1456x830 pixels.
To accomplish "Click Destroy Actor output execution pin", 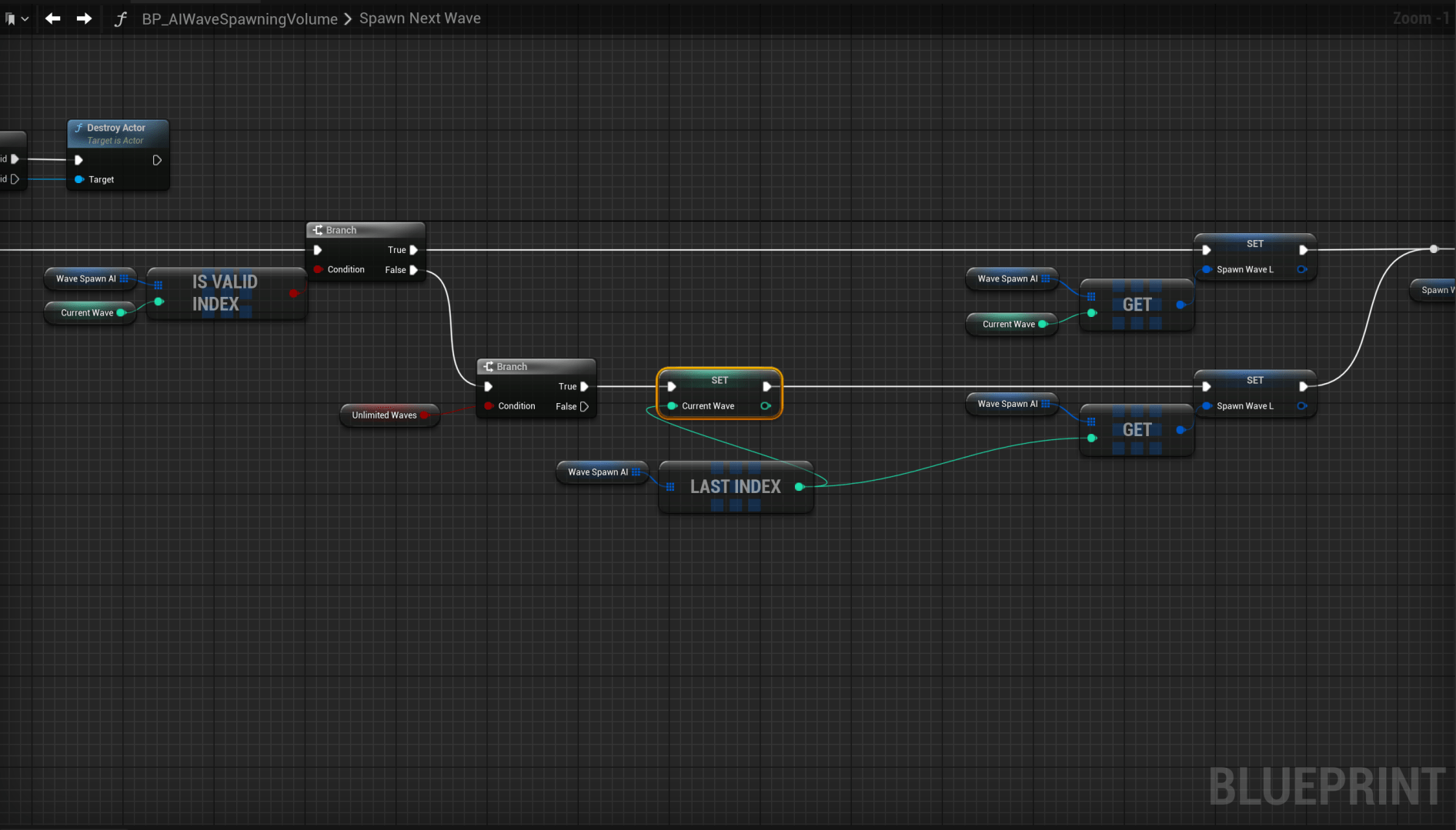I will pyautogui.click(x=157, y=160).
